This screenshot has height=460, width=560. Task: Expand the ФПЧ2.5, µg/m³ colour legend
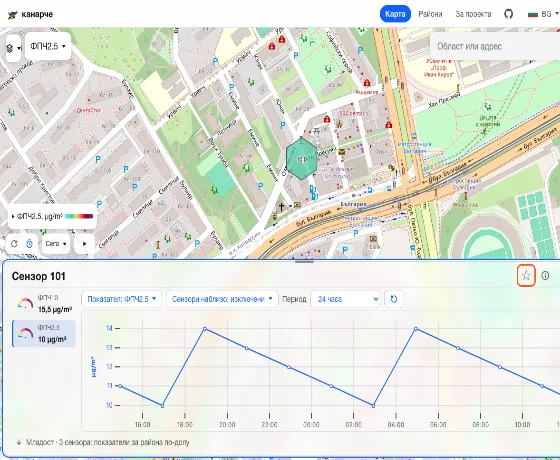coord(52,216)
